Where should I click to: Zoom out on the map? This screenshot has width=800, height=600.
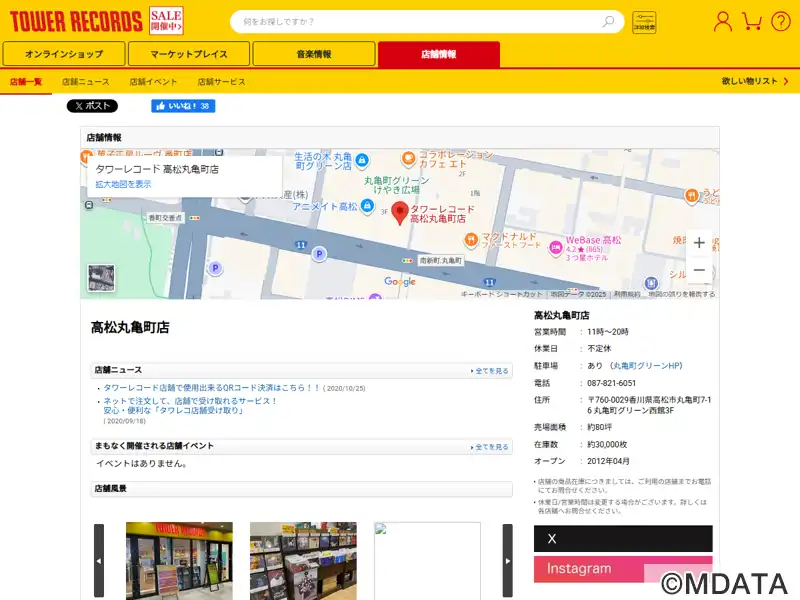[699, 270]
